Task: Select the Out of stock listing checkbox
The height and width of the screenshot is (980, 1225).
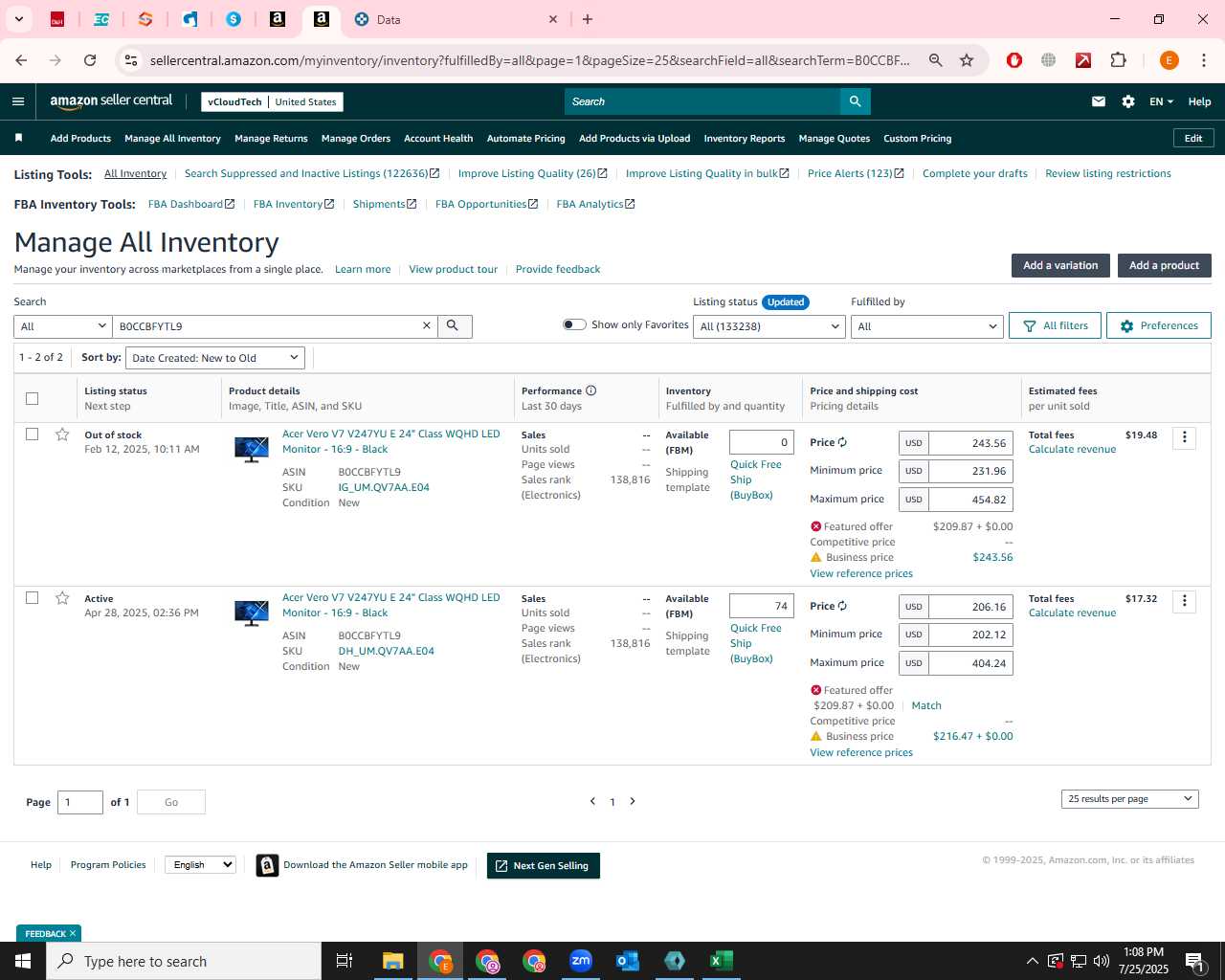Action: pyautogui.click(x=33, y=434)
